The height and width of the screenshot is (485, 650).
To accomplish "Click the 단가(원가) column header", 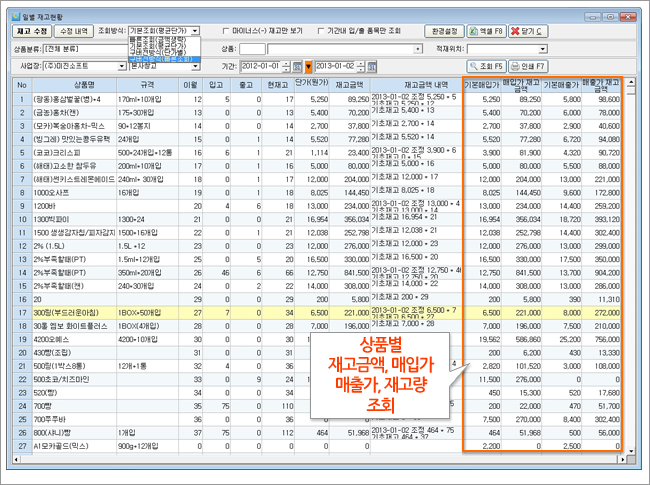I will tap(312, 83).
